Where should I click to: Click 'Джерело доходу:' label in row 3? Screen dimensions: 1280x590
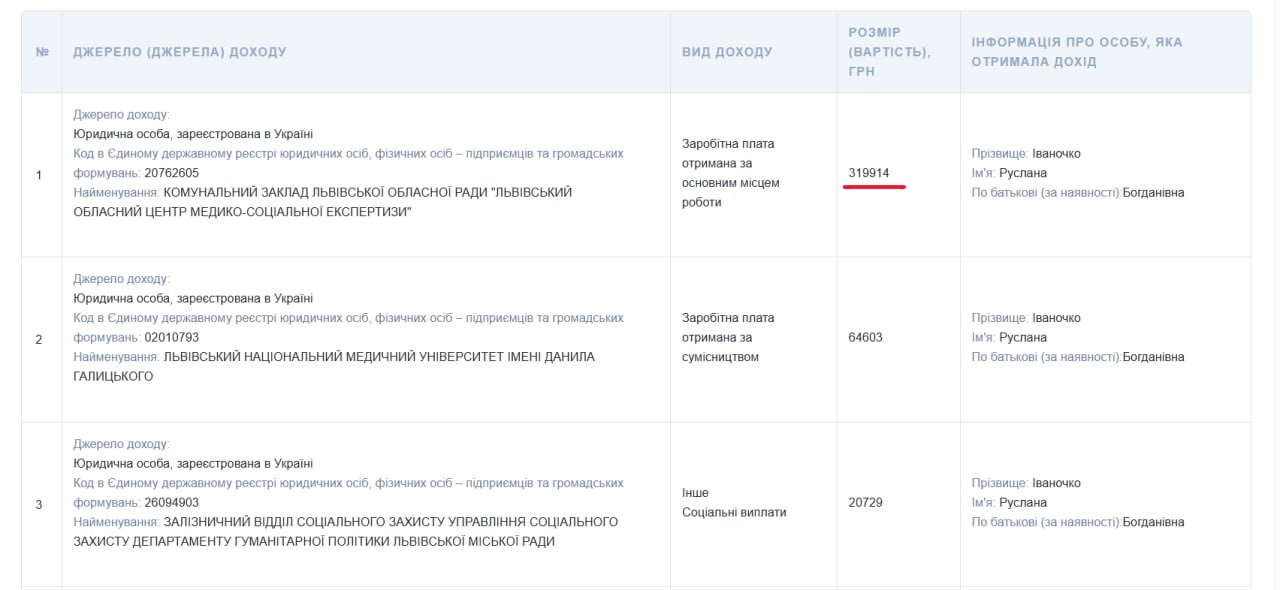(x=121, y=444)
